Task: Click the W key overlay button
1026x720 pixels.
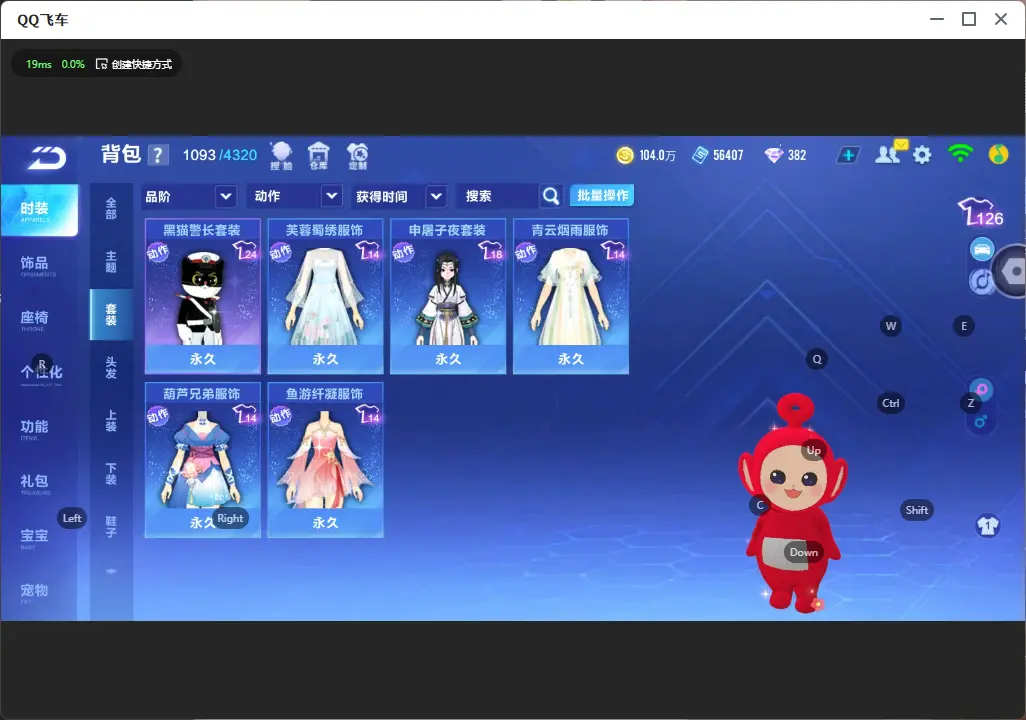Action: pyautogui.click(x=891, y=326)
